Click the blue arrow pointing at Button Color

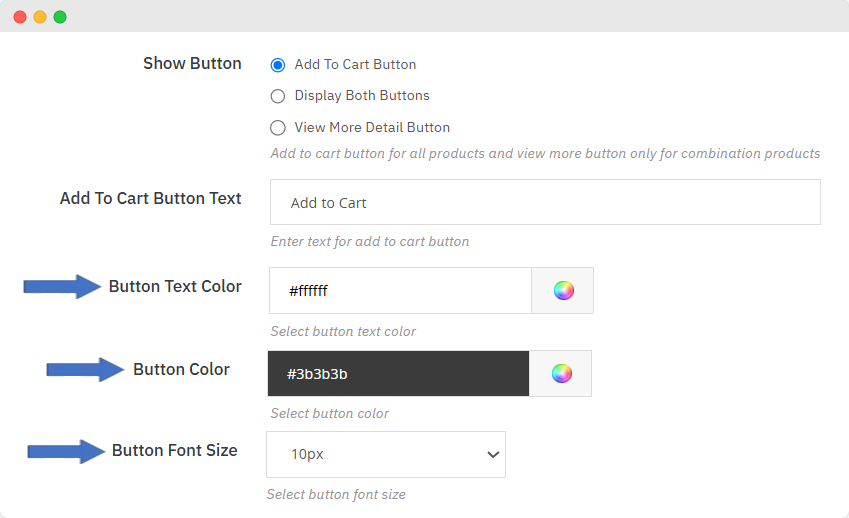pyautogui.click(x=85, y=370)
